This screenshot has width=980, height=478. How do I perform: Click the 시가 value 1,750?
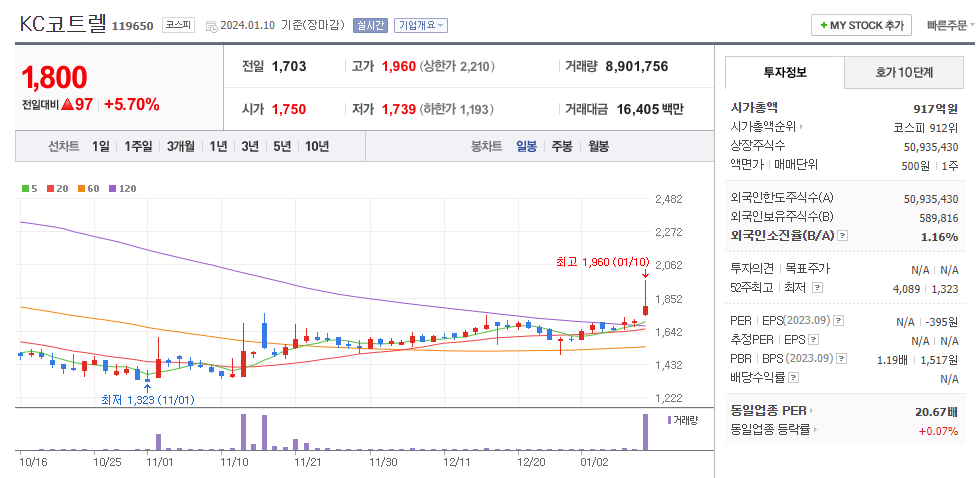click(x=289, y=109)
